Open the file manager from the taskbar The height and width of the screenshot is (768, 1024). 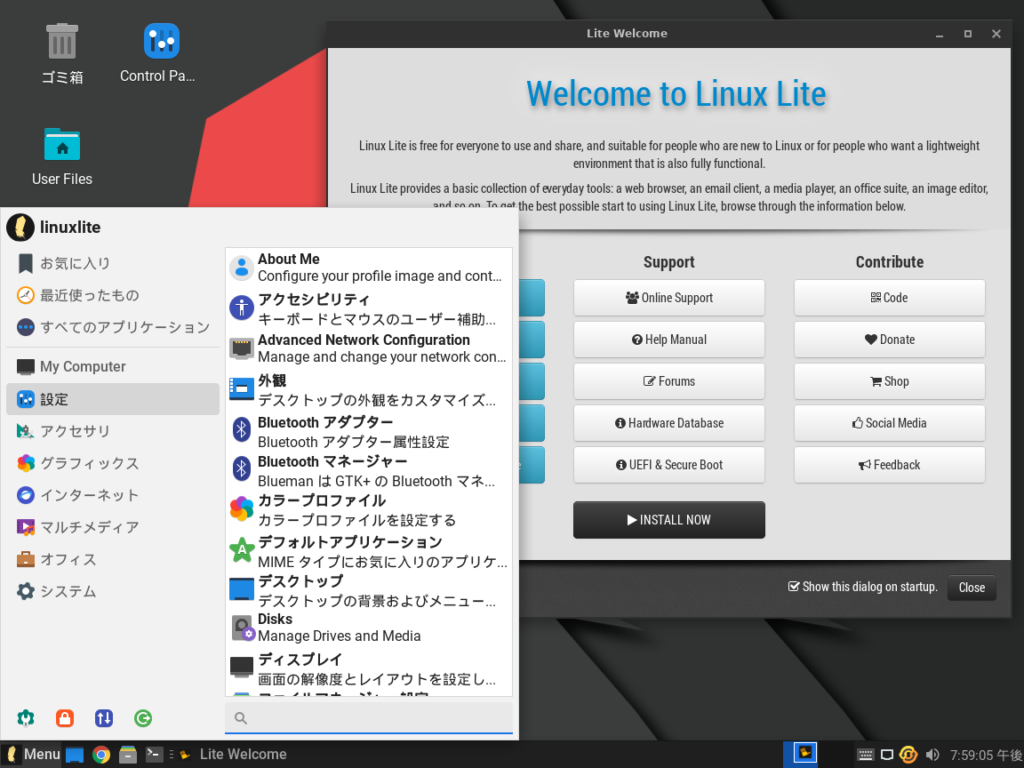pyautogui.click(x=127, y=754)
